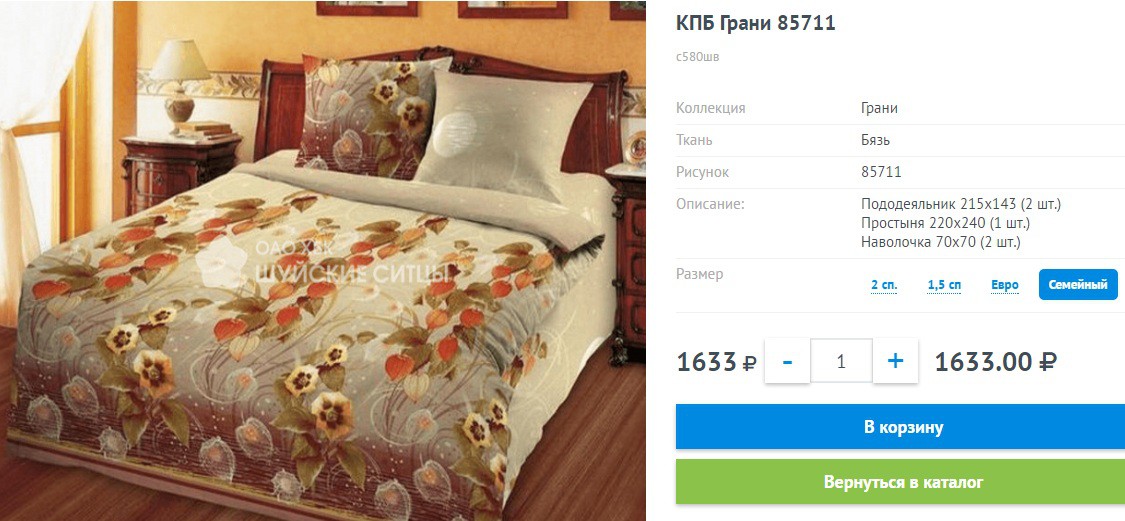Open the Грани collection value
This screenshot has height=521, width=1125.
(x=880, y=108)
